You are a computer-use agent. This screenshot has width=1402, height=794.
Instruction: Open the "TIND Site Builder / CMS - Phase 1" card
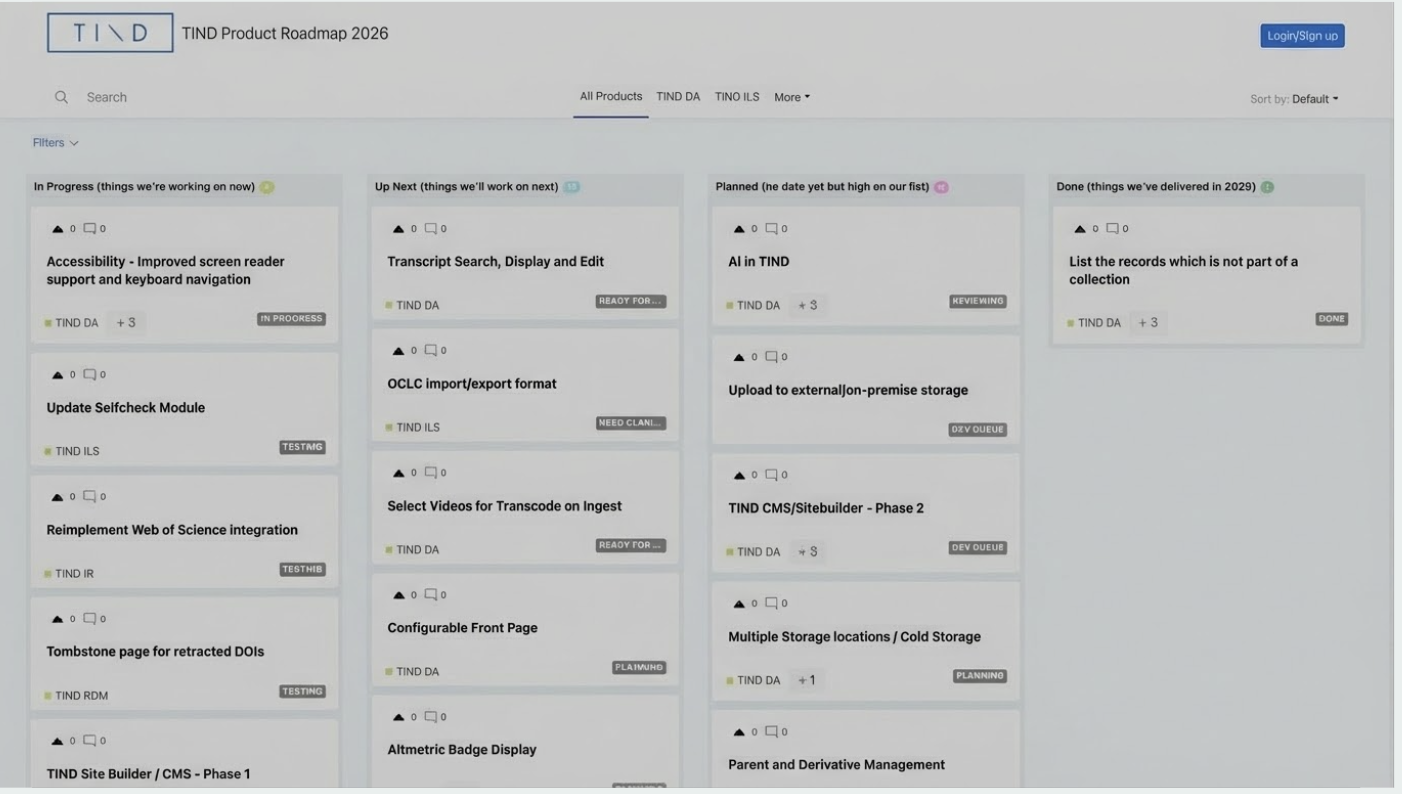[150, 772]
